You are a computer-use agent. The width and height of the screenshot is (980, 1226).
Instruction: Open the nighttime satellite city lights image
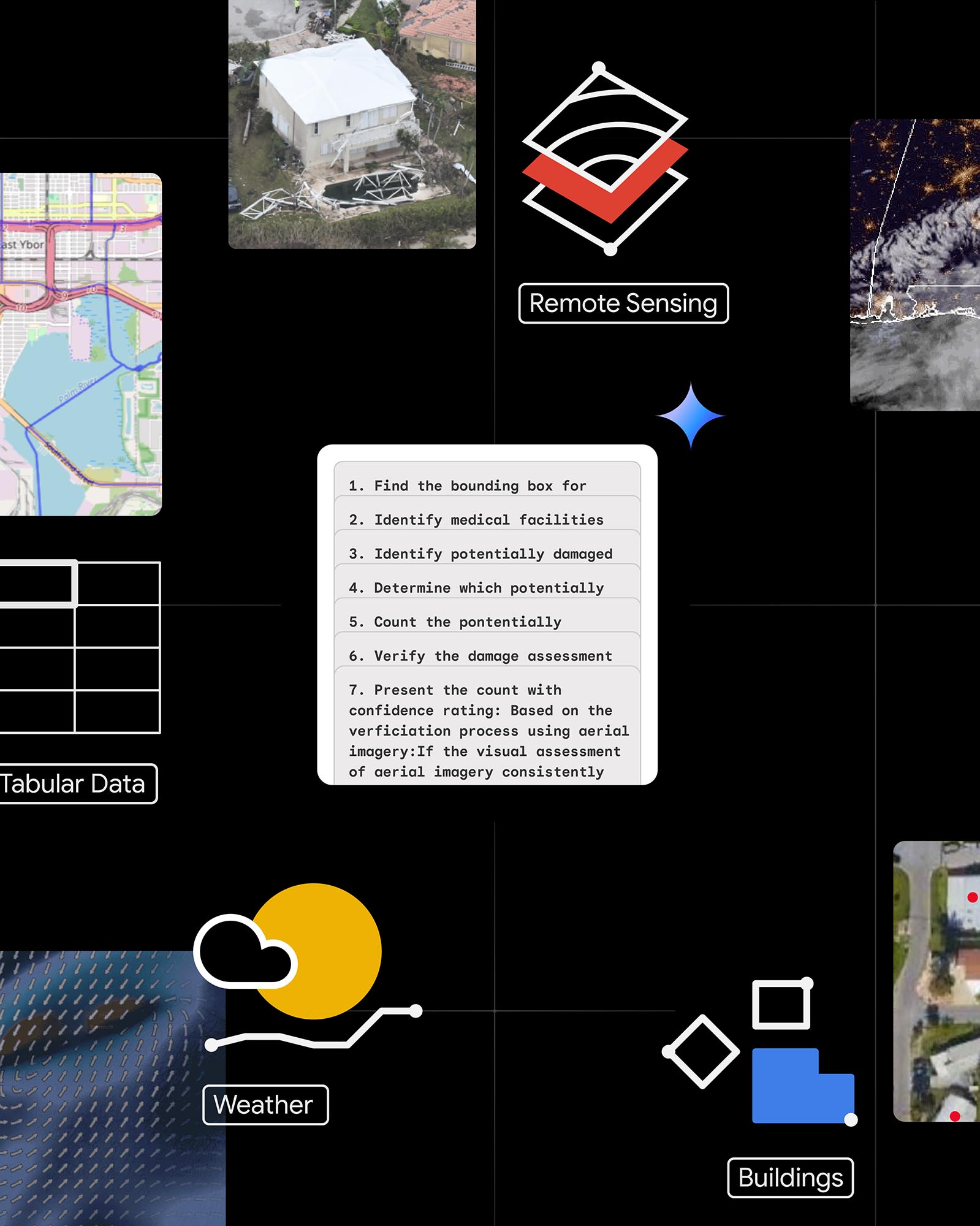click(x=914, y=264)
